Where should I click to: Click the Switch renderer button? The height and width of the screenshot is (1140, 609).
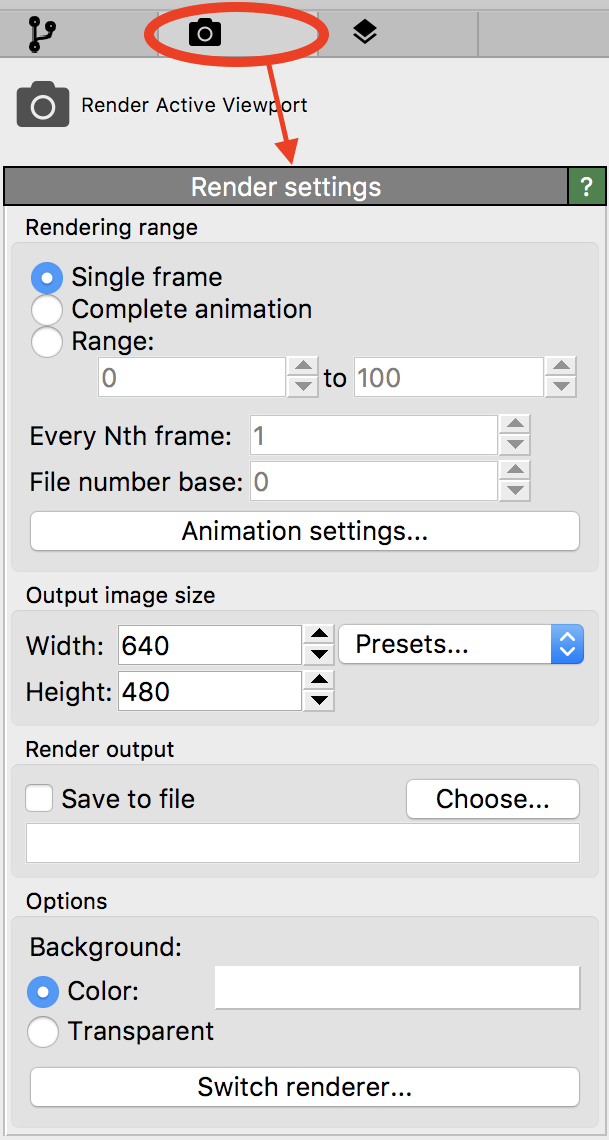(x=305, y=1087)
